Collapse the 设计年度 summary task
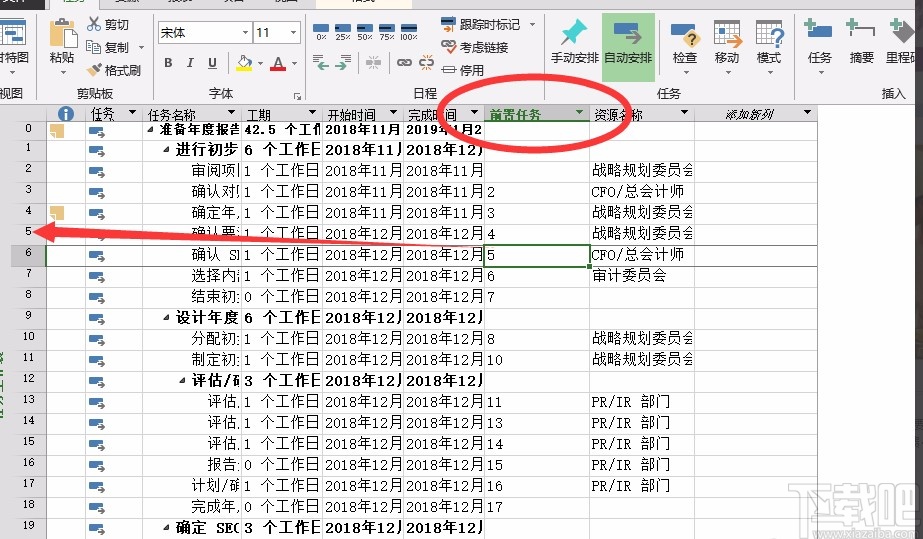The width and height of the screenshot is (923, 539). [167, 318]
